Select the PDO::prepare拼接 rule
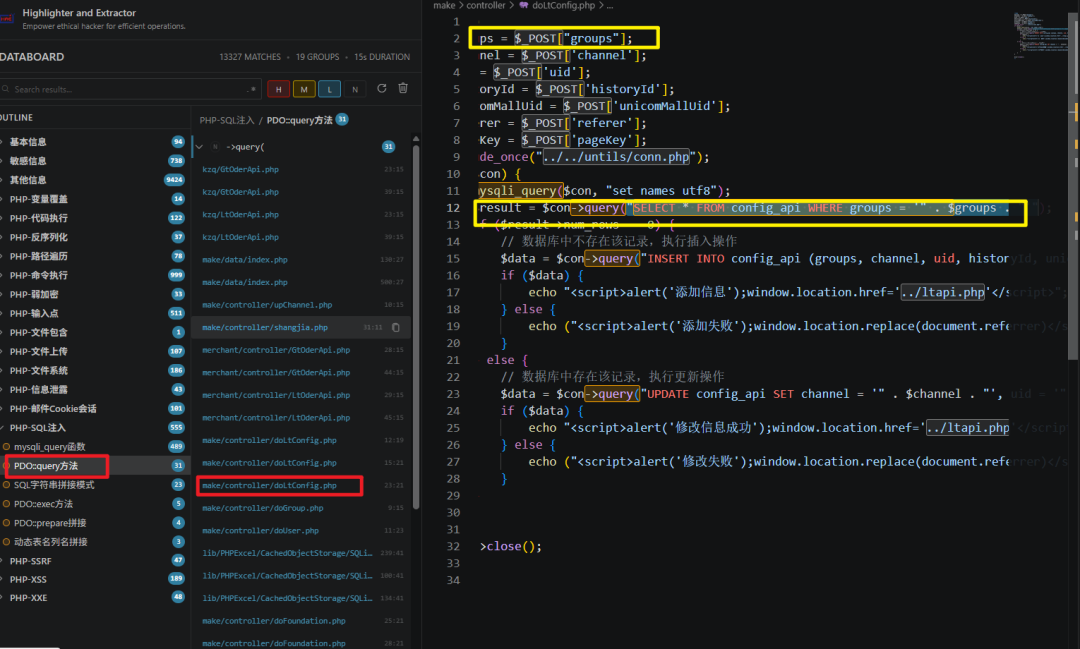The width and height of the screenshot is (1080, 649). [50, 523]
